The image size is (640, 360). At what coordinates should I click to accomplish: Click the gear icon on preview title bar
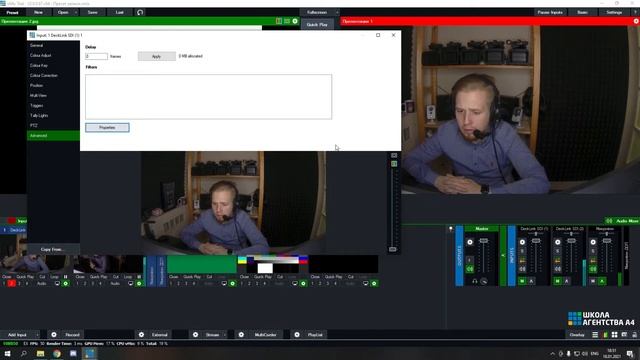point(295,21)
